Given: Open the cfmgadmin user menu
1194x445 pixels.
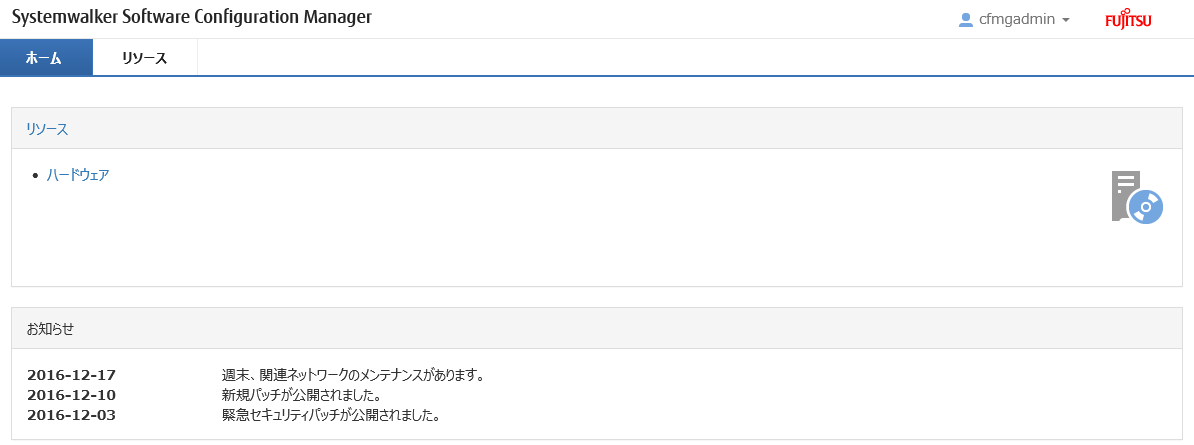Looking at the screenshot, I should click(x=1014, y=20).
